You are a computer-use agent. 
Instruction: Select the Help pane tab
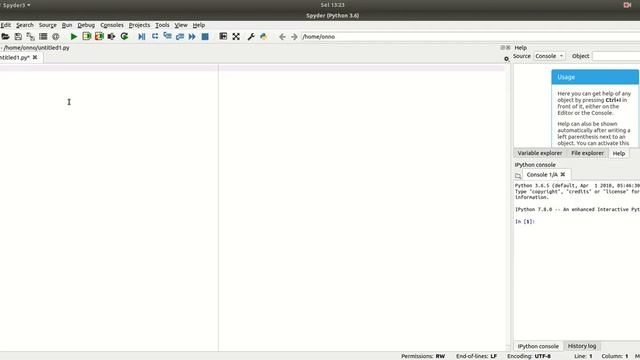click(x=619, y=153)
